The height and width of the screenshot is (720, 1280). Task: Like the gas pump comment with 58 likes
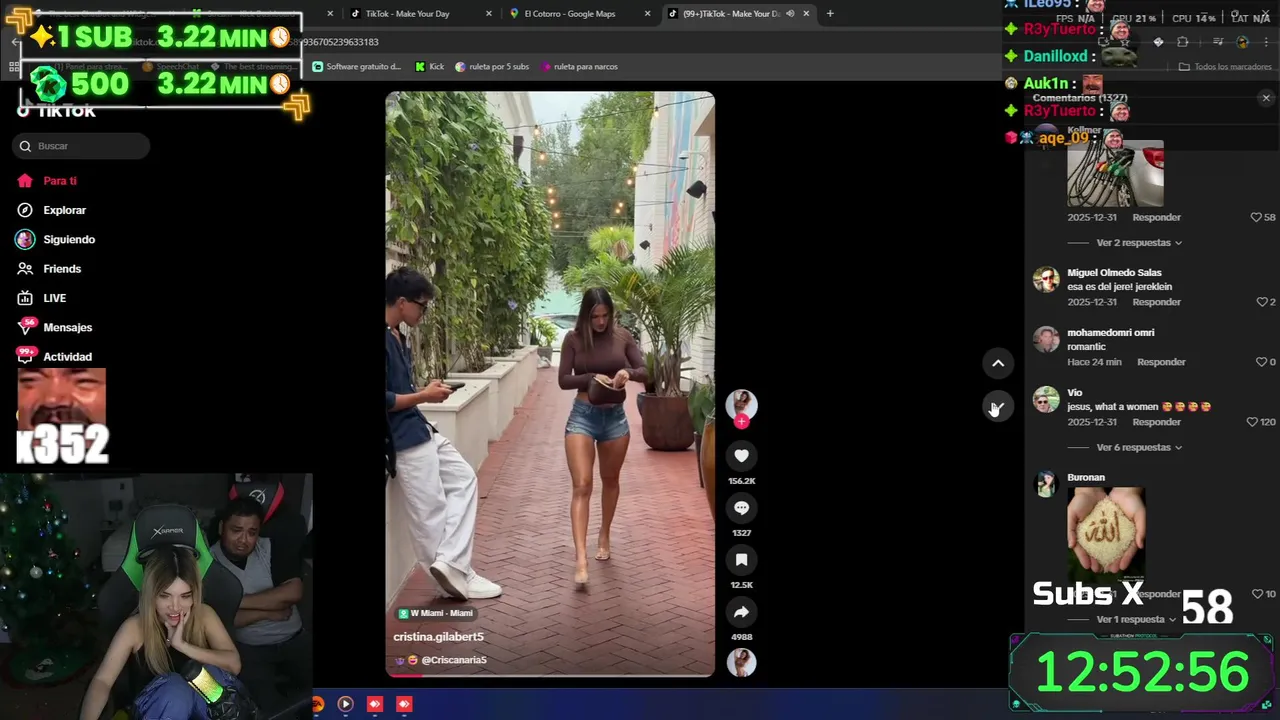(x=1256, y=217)
